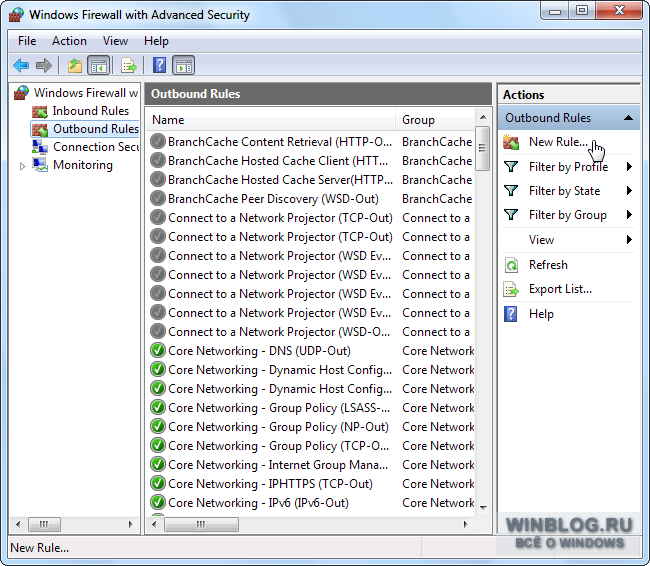The width and height of the screenshot is (650, 566).
Task: Click Connection Security Rules tree icon
Action: 40,147
